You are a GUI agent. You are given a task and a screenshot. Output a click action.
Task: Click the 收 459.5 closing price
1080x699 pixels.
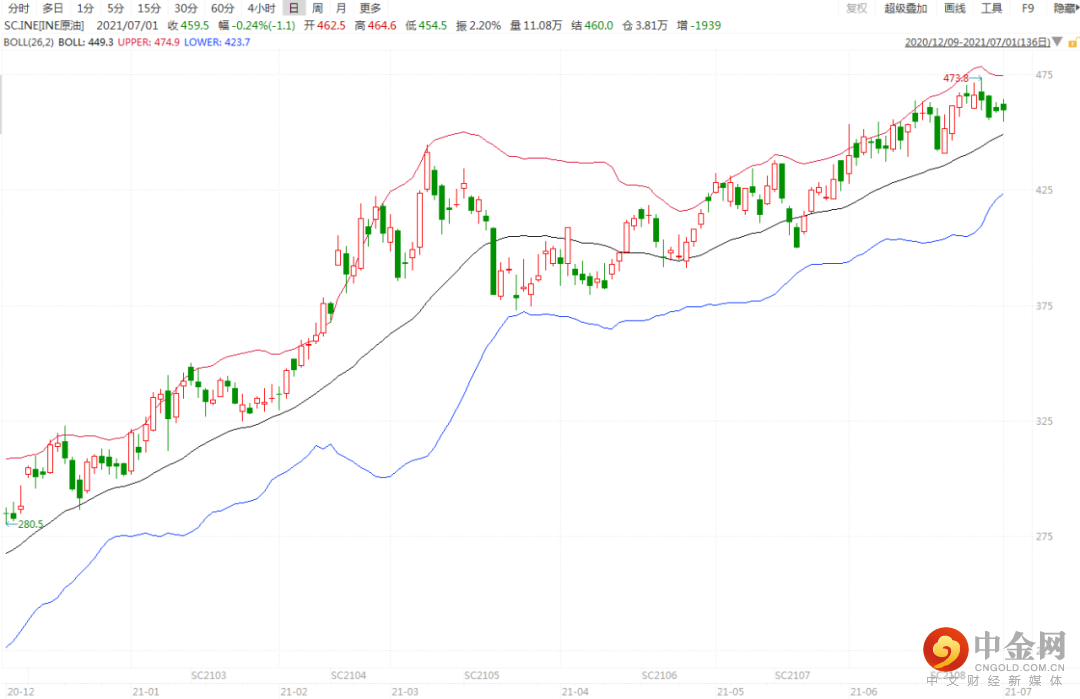click(188, 25)
